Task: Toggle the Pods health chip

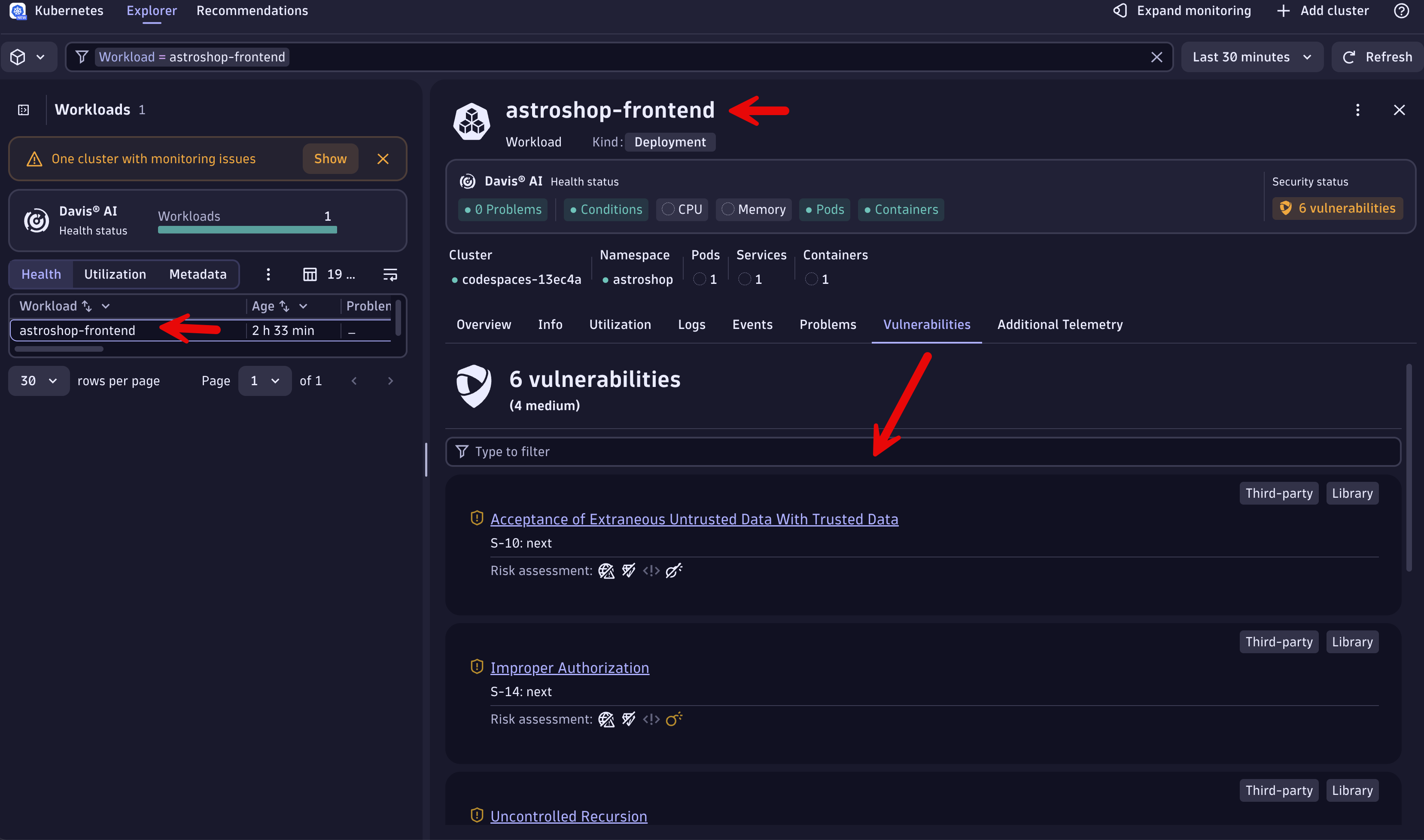Action: tap(825, 210)
